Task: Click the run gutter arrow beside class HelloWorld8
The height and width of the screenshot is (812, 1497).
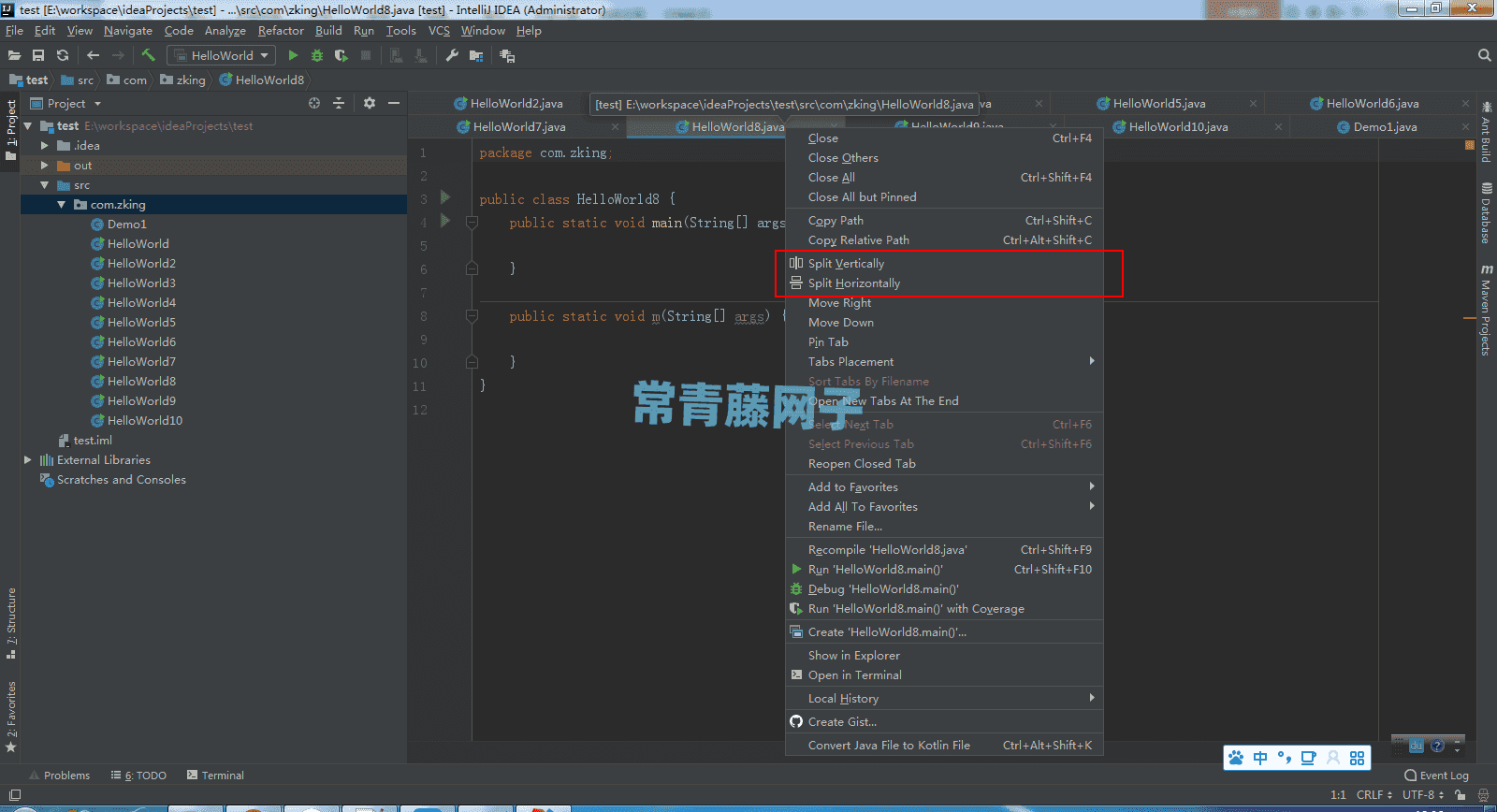Action: point(445,197)
